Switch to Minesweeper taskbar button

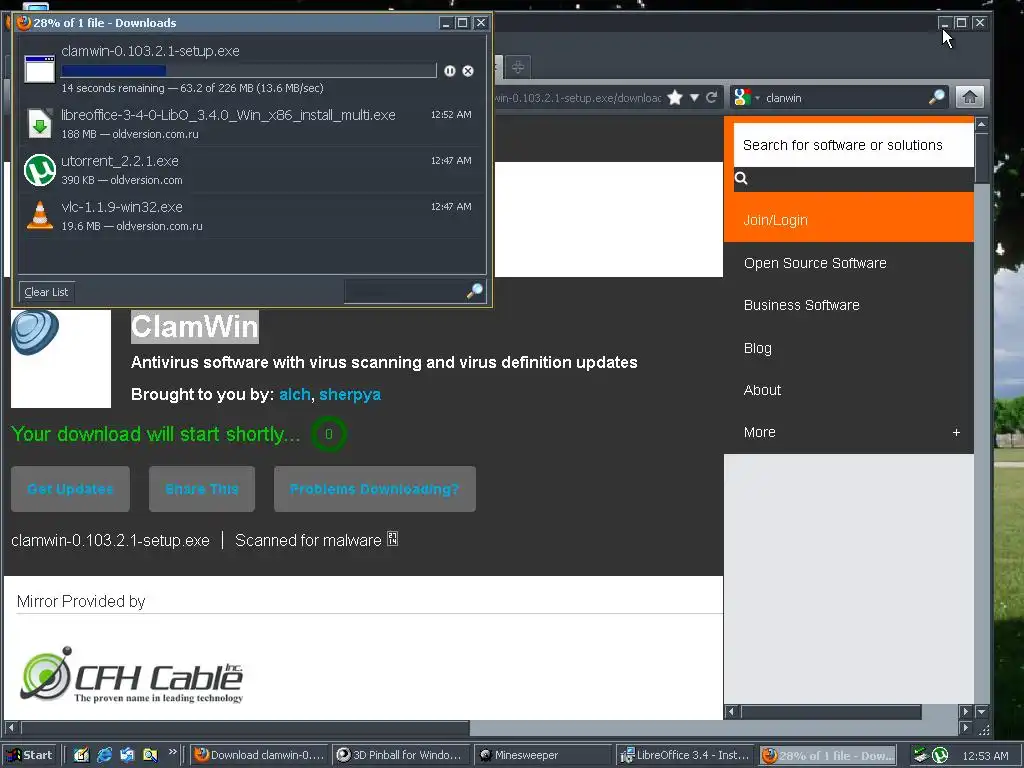[542, 755]
